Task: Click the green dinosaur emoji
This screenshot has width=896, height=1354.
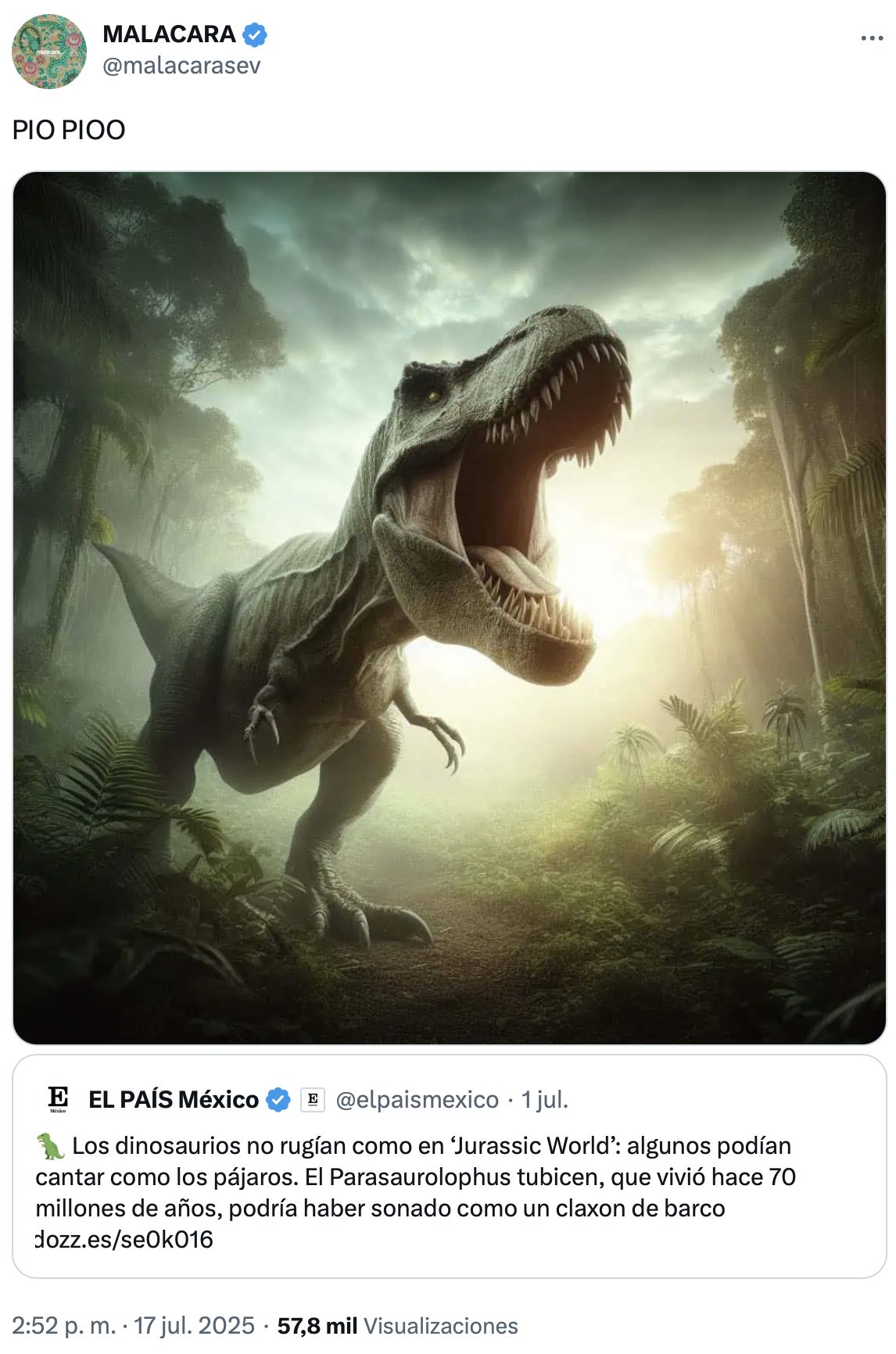Action: (x=51, y=1146)
